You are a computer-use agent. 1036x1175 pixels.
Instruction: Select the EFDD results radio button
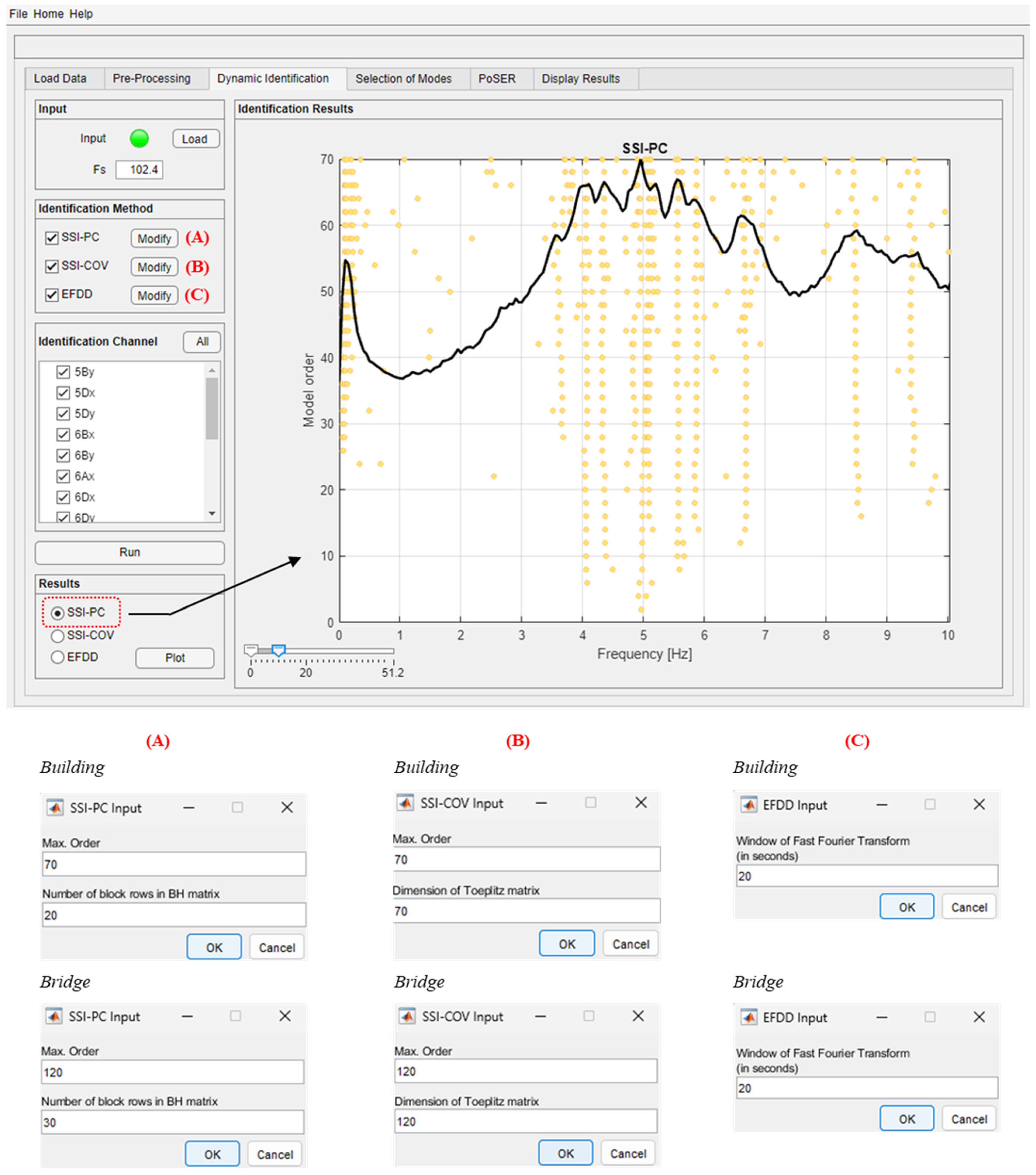coord(58,657)
